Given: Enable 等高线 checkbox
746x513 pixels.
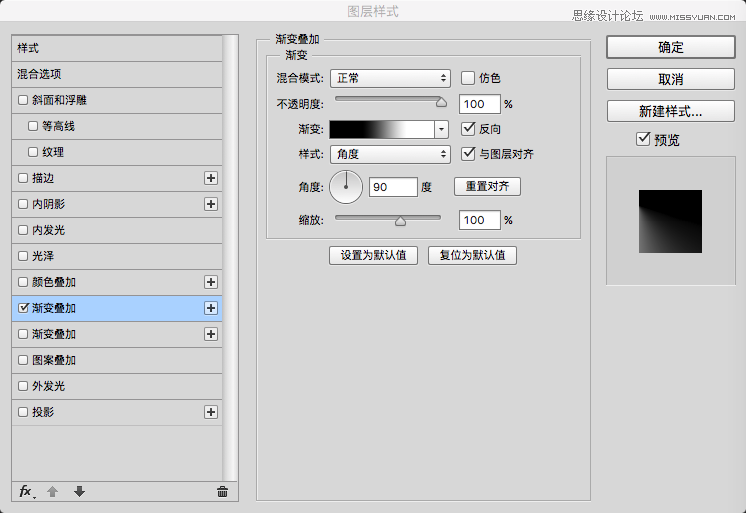Looking at the screenshot, I should pyautogui.click(x=33, y=126).
